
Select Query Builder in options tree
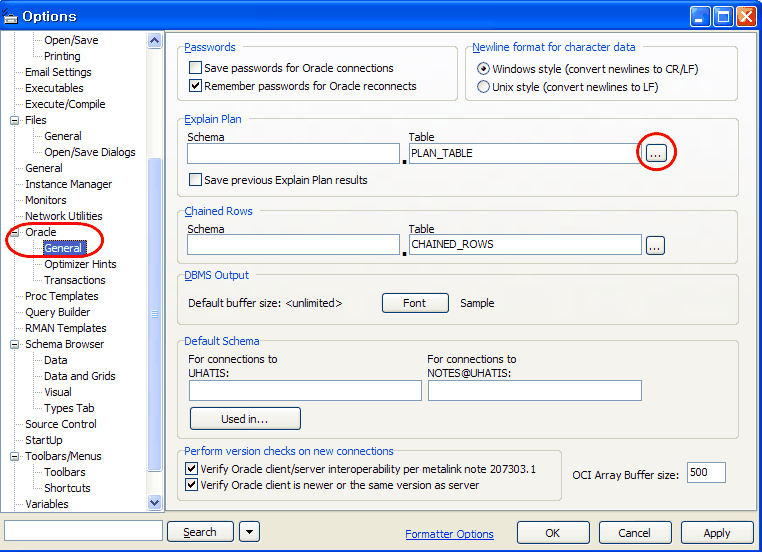57,312
